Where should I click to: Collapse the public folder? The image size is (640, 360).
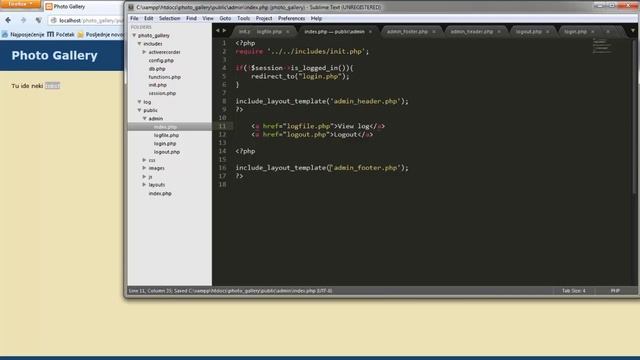pyautogui.click(x=139, y=110)
